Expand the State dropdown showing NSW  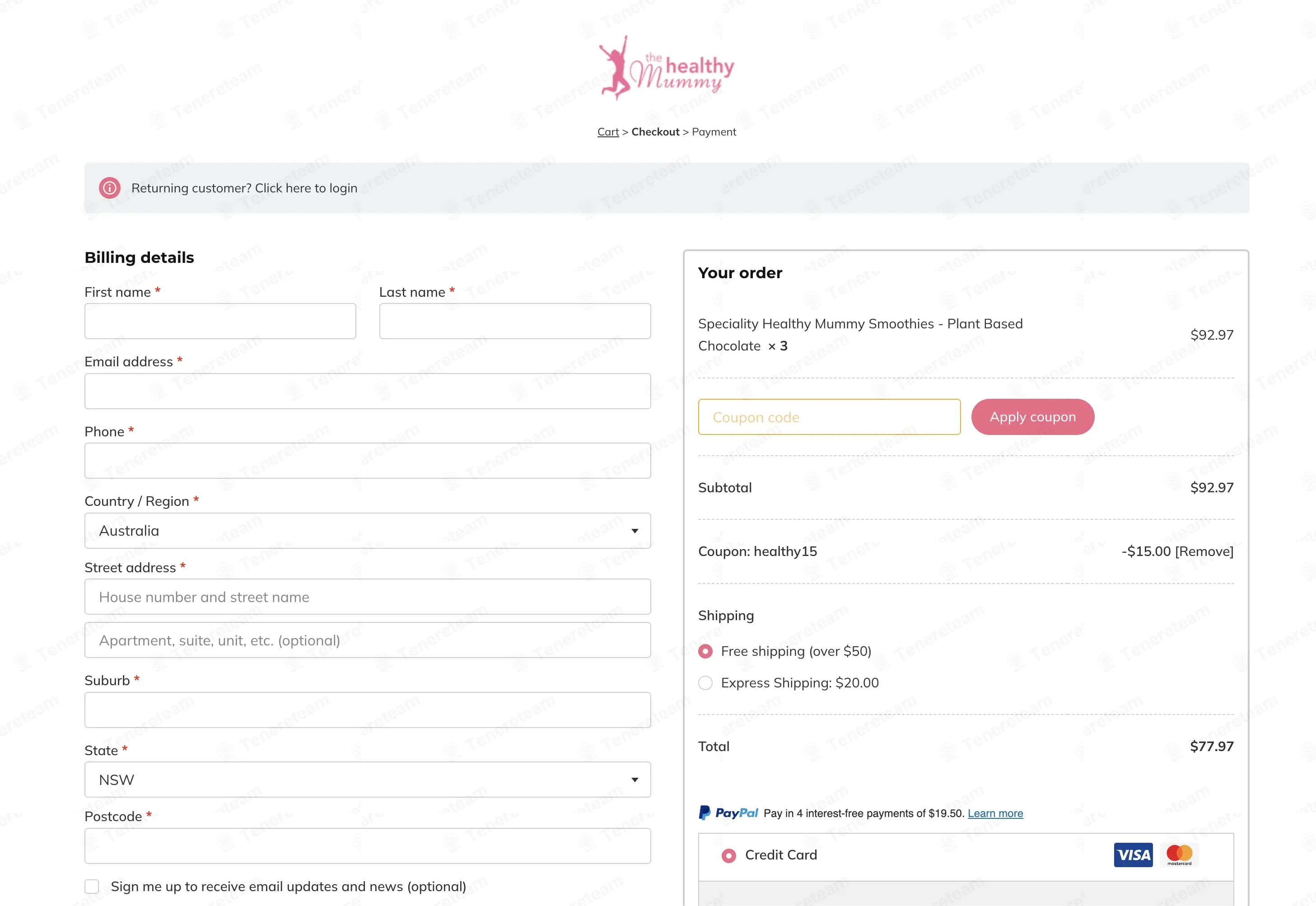tap(368, 780)
